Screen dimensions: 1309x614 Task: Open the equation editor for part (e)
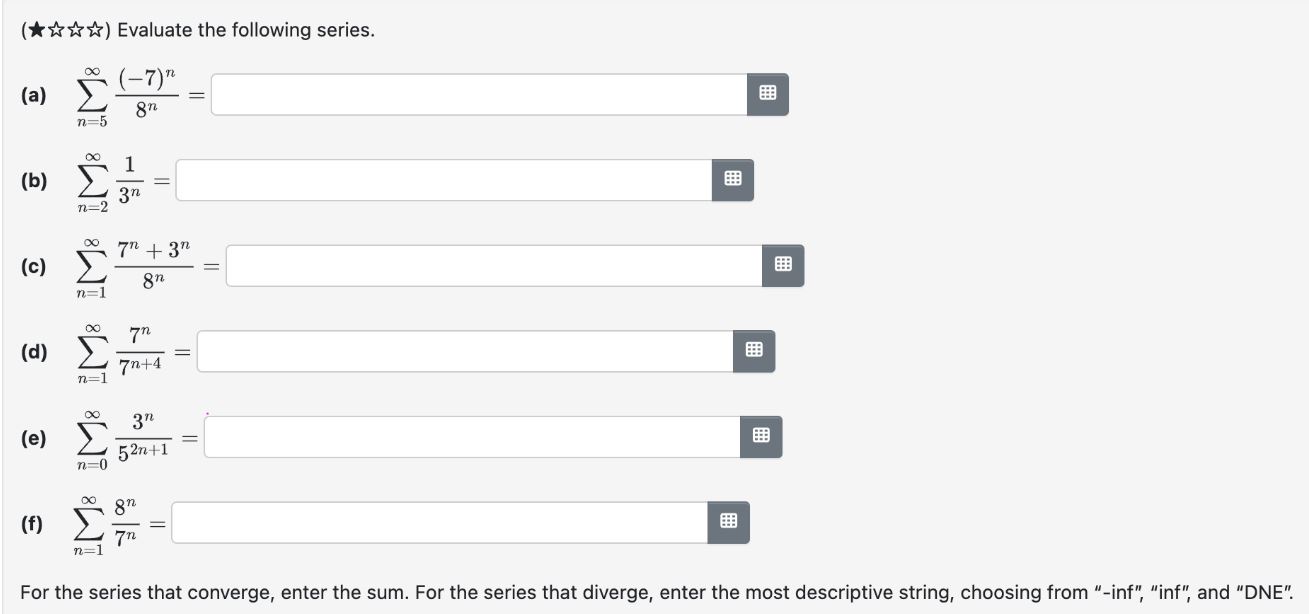[762, 435]
